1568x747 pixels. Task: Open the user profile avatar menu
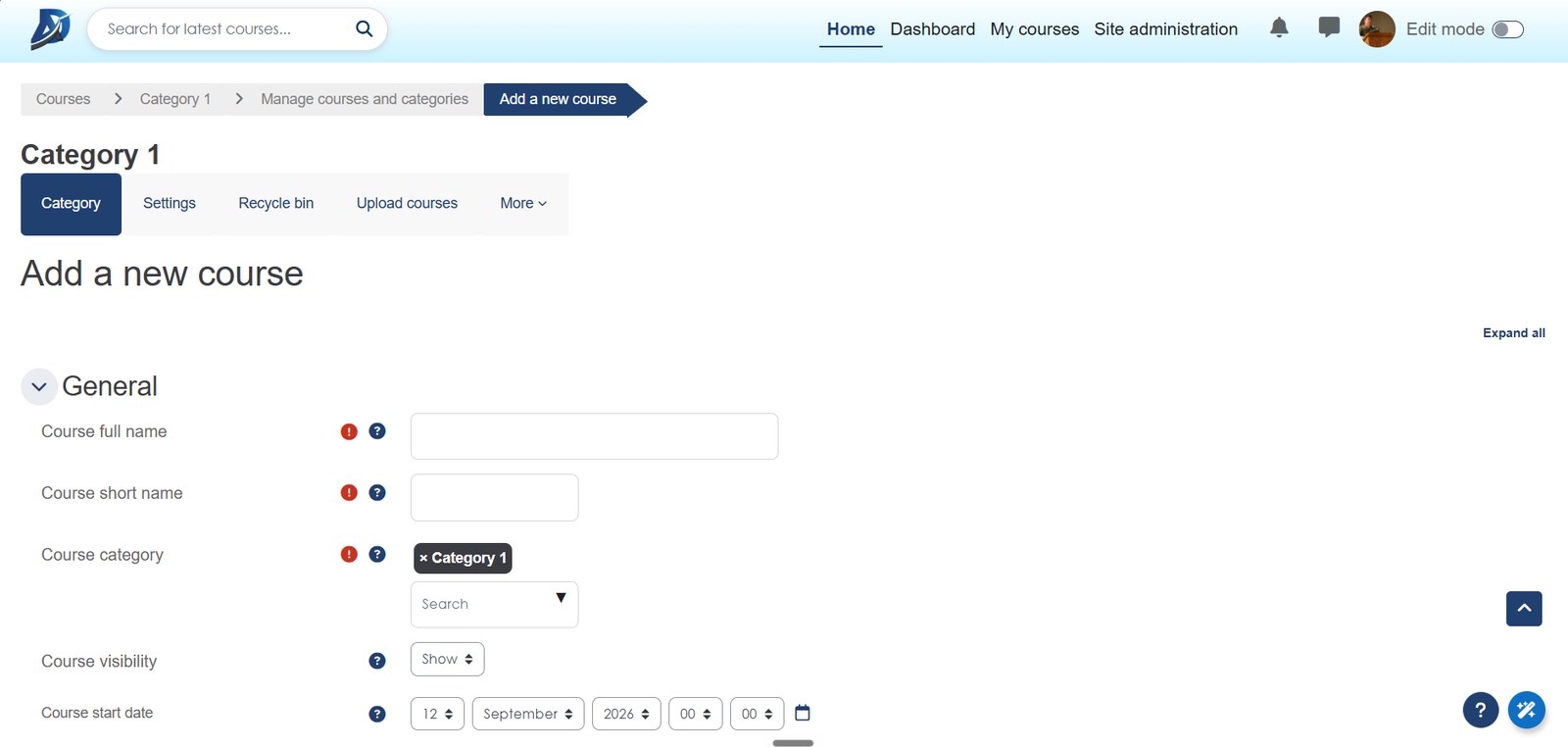1377,29
